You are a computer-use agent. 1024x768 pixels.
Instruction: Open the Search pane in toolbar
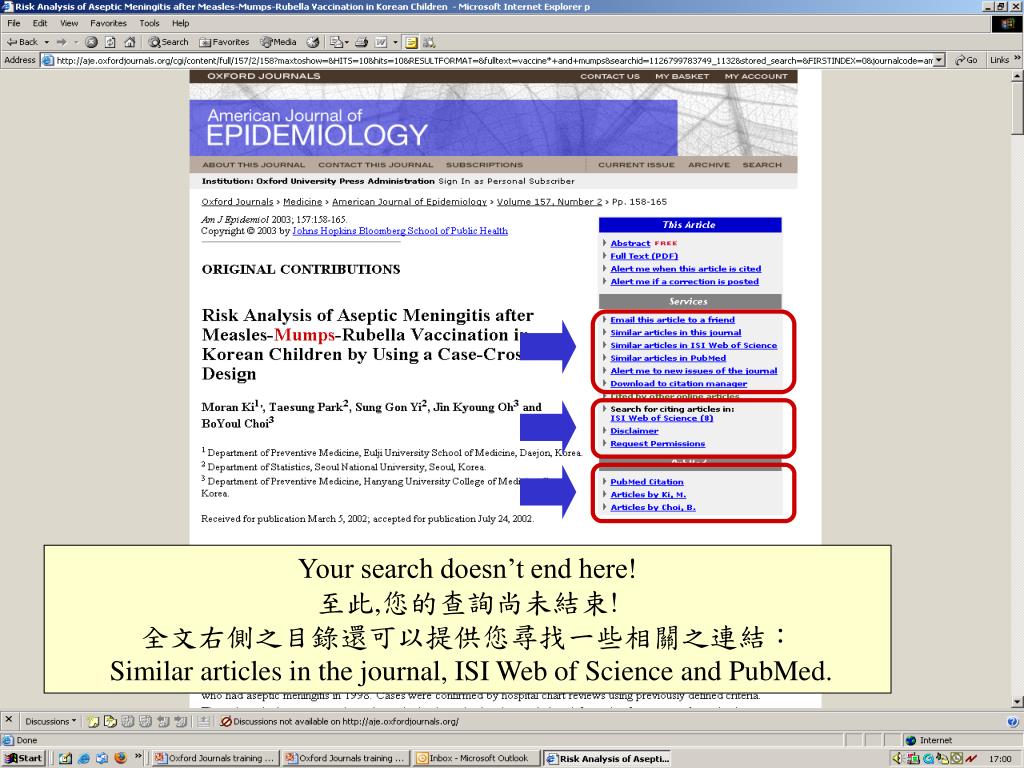(168, 42)
